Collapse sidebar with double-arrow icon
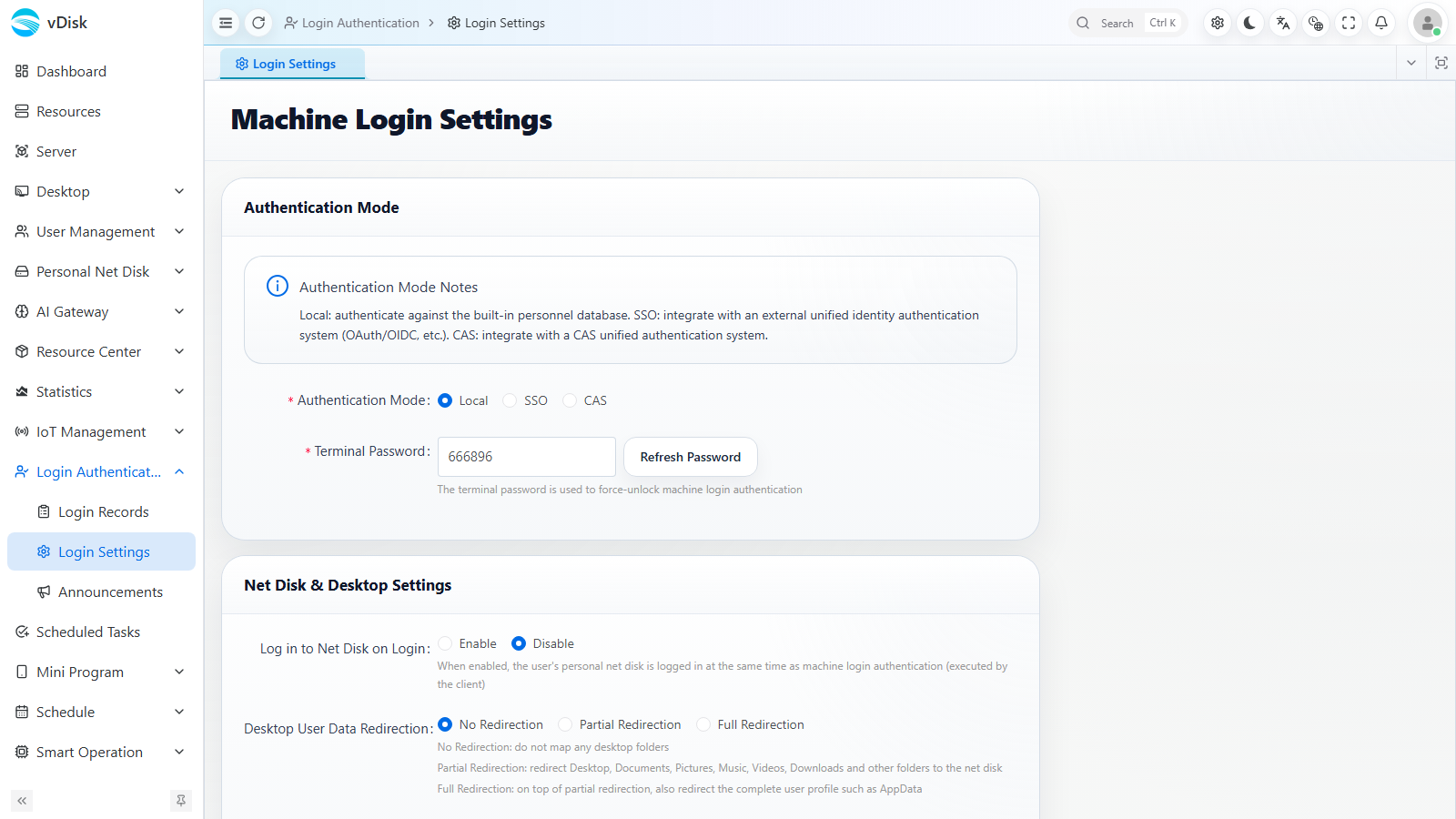Viewport: 1456px width, 819px height. (22, 801)
